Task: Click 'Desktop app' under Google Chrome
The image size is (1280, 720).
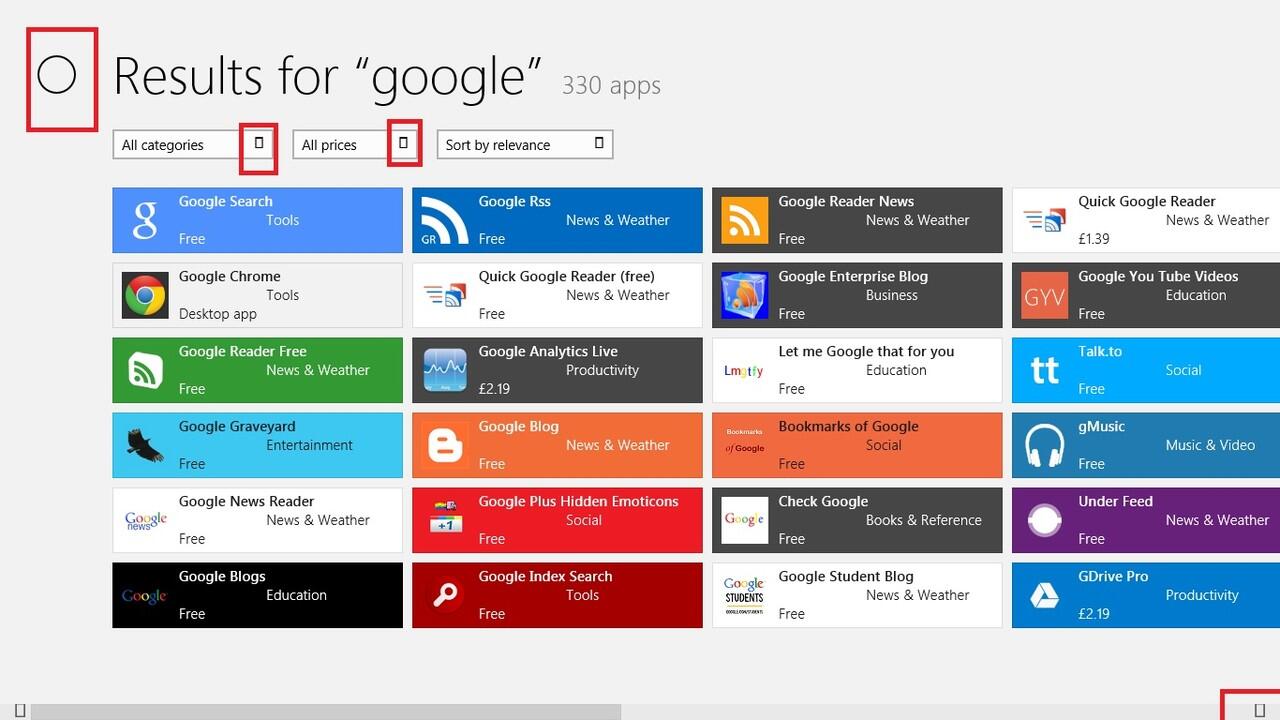Action: 218,314
